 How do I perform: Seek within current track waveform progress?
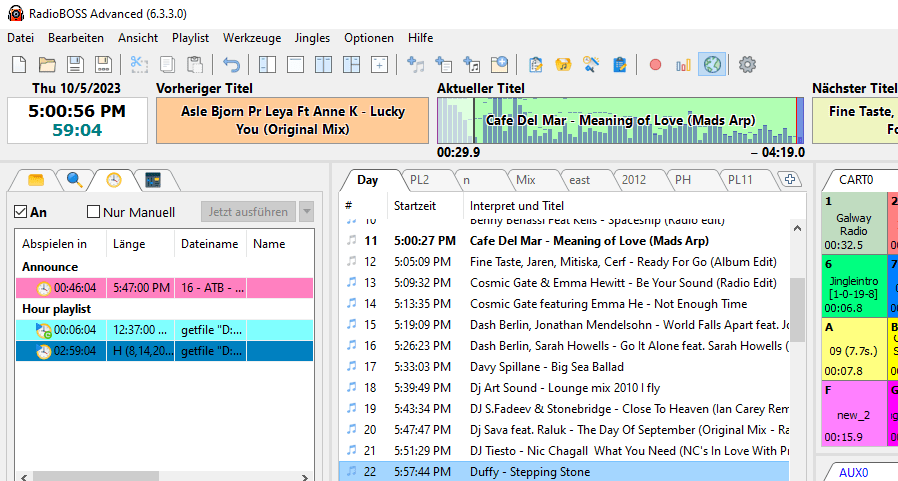point(620,120)
